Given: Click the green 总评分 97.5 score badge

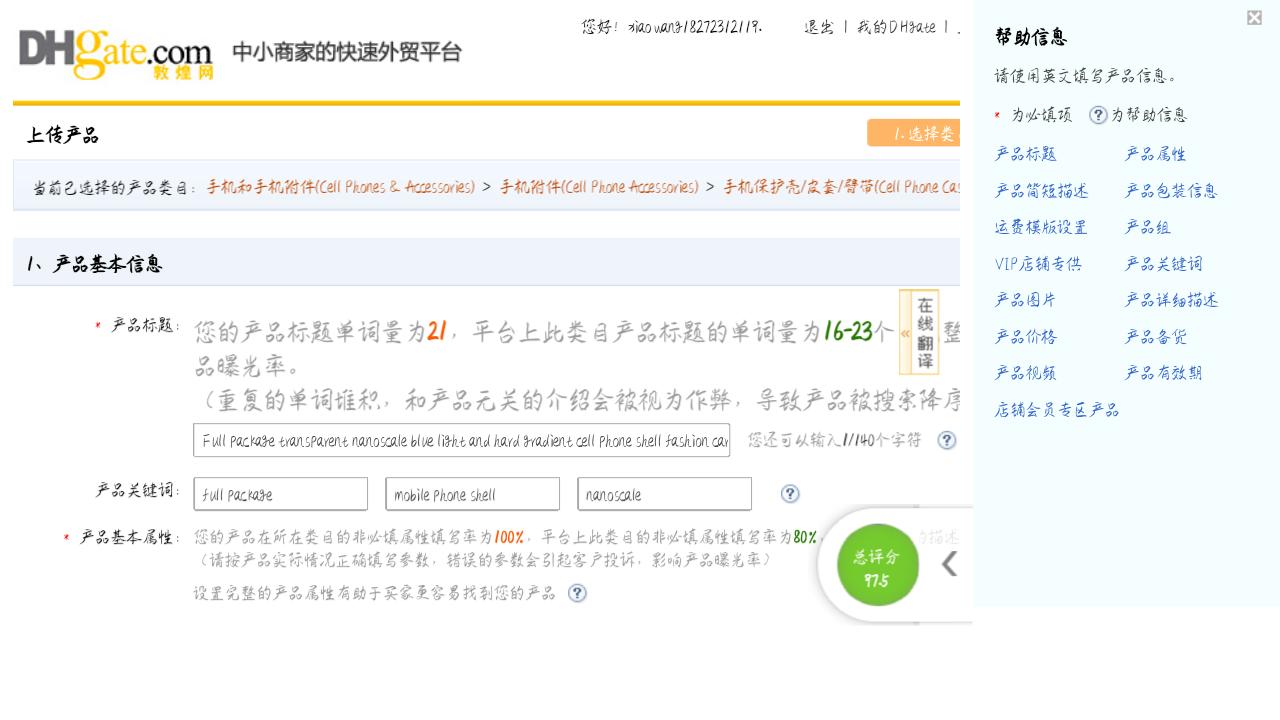Looking at the screenshot, I should click(x=877, y=565).
